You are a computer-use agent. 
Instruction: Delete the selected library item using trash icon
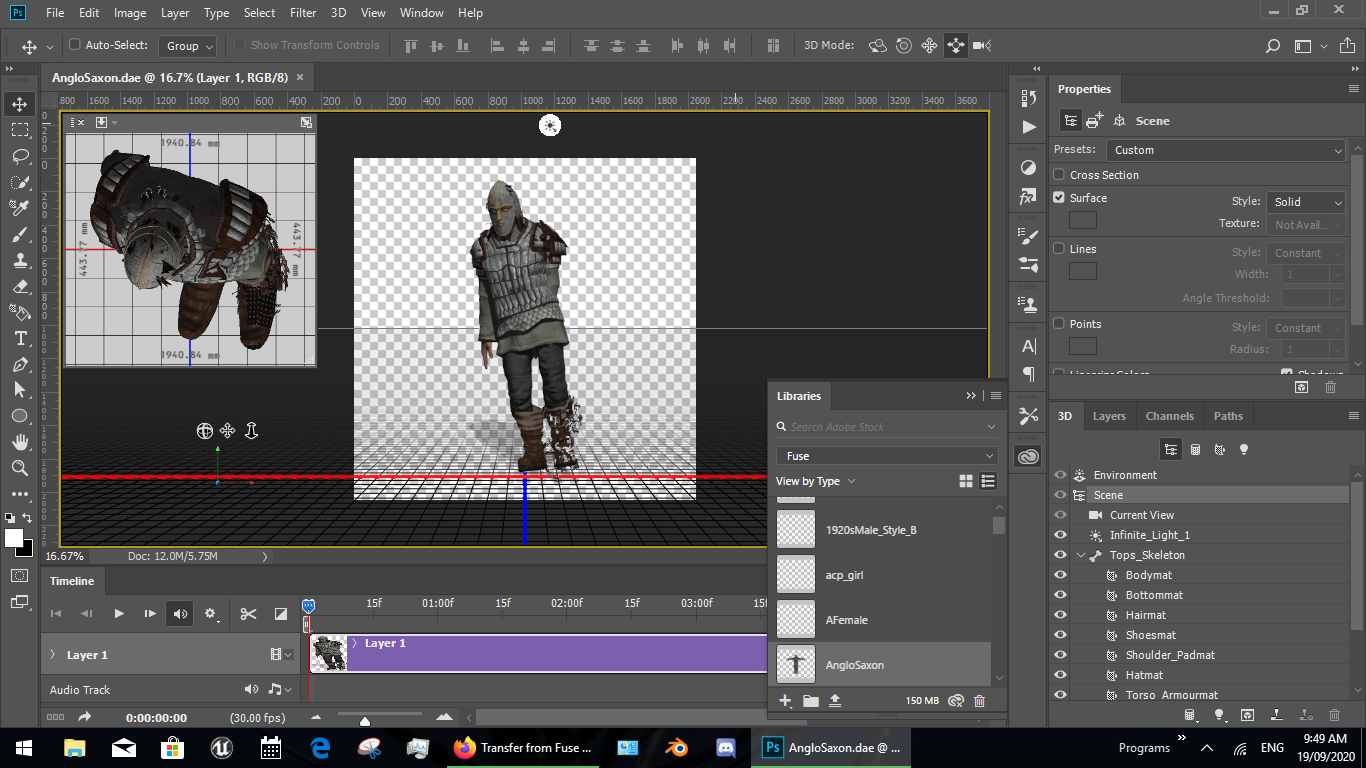(x=979, y=701)
